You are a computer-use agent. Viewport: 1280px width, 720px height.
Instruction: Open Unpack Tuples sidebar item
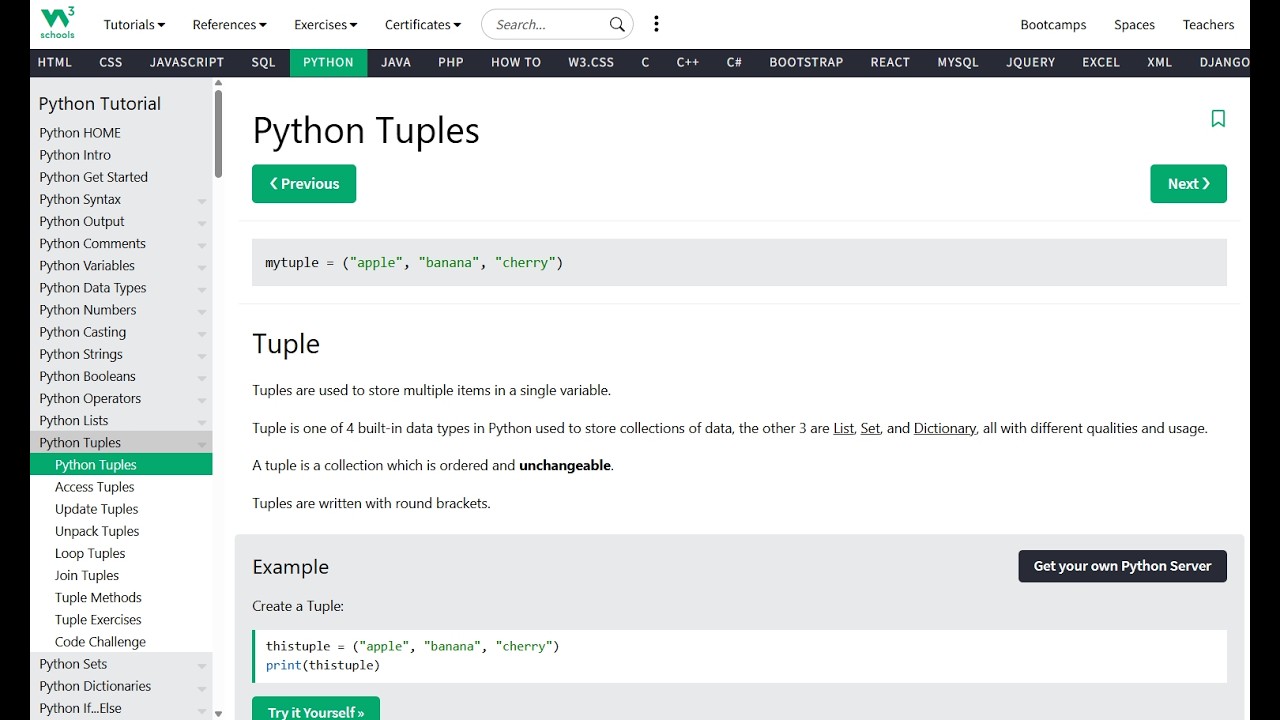point(121,531)
